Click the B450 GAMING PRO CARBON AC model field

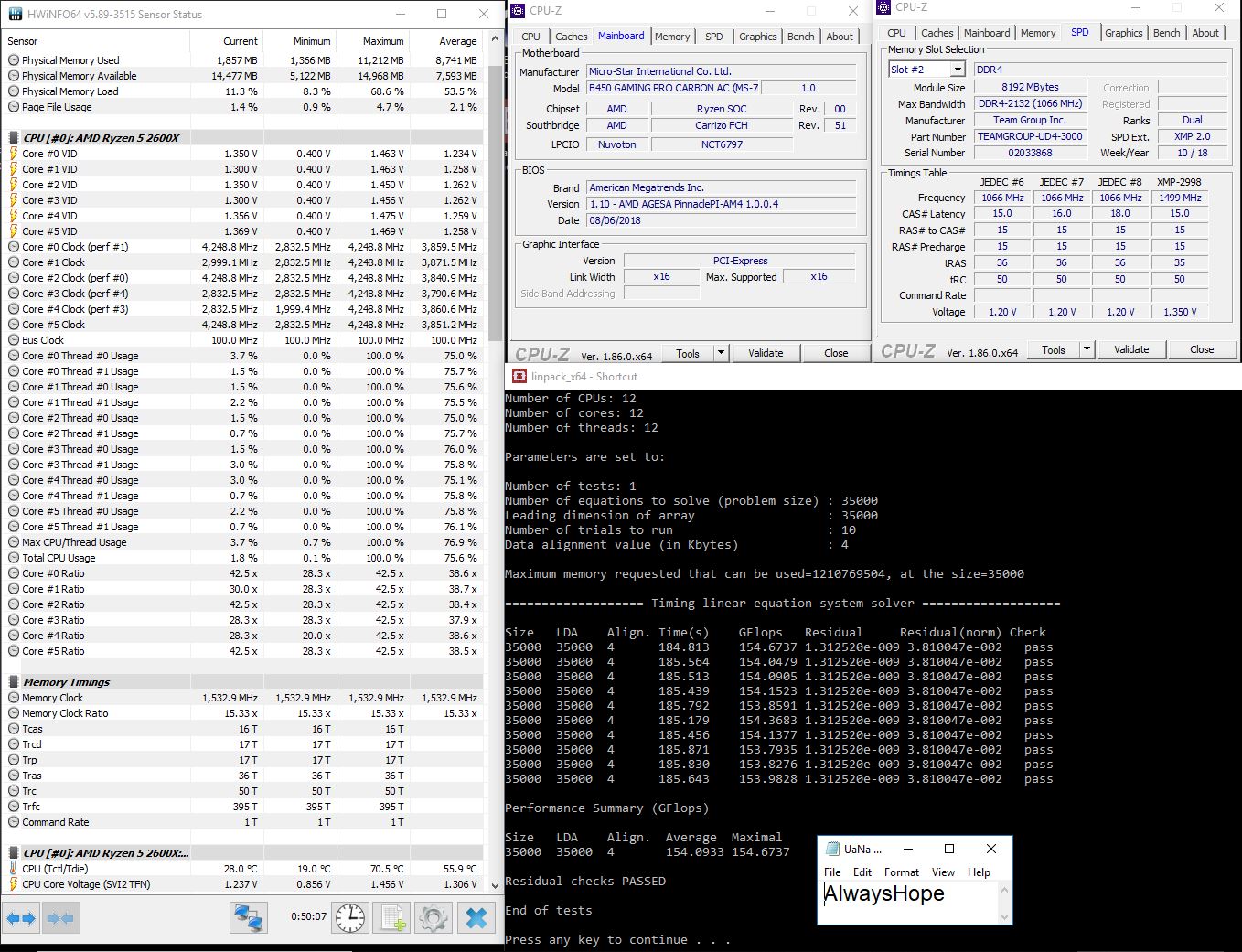click(674, 88)
